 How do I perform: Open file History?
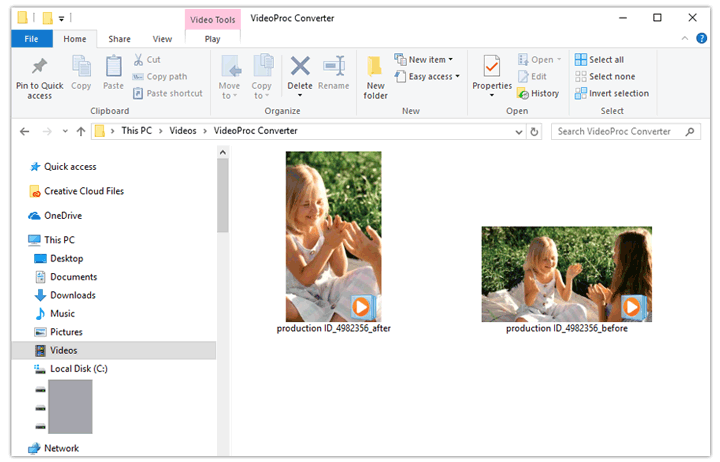point(538,94)
